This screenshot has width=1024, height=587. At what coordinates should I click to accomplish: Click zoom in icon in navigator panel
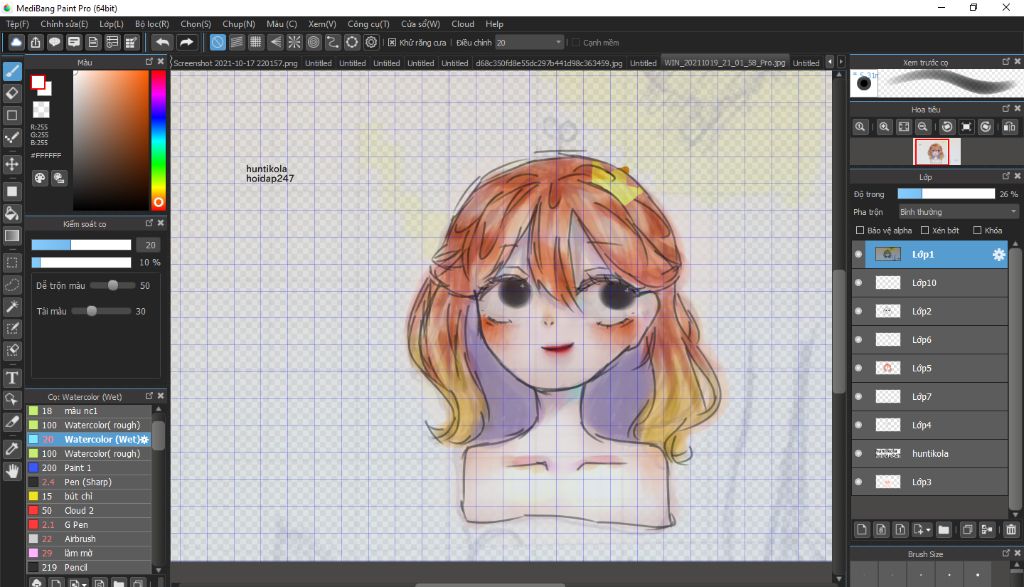884,127
